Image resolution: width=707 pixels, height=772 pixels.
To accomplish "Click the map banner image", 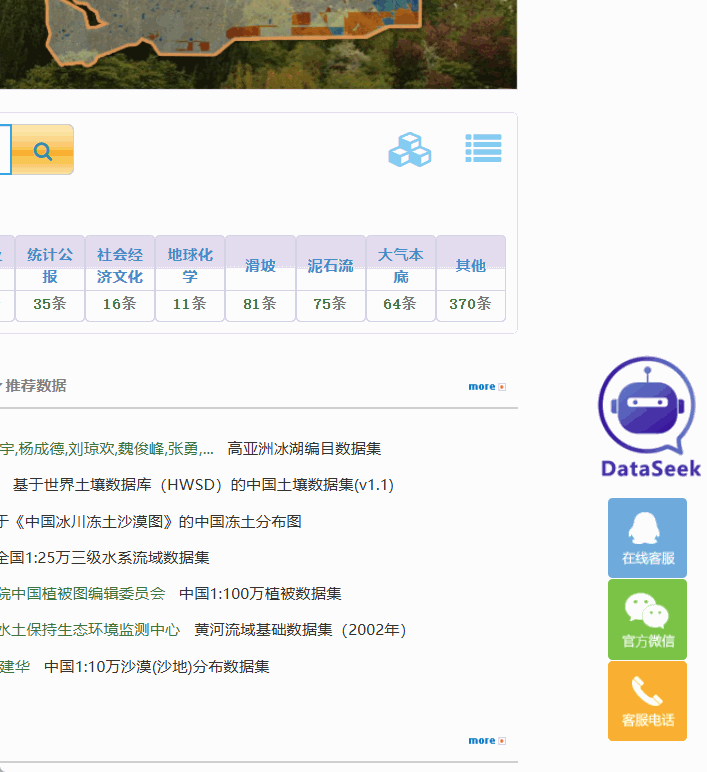I will pyautogui.click(x=258, y=44).
